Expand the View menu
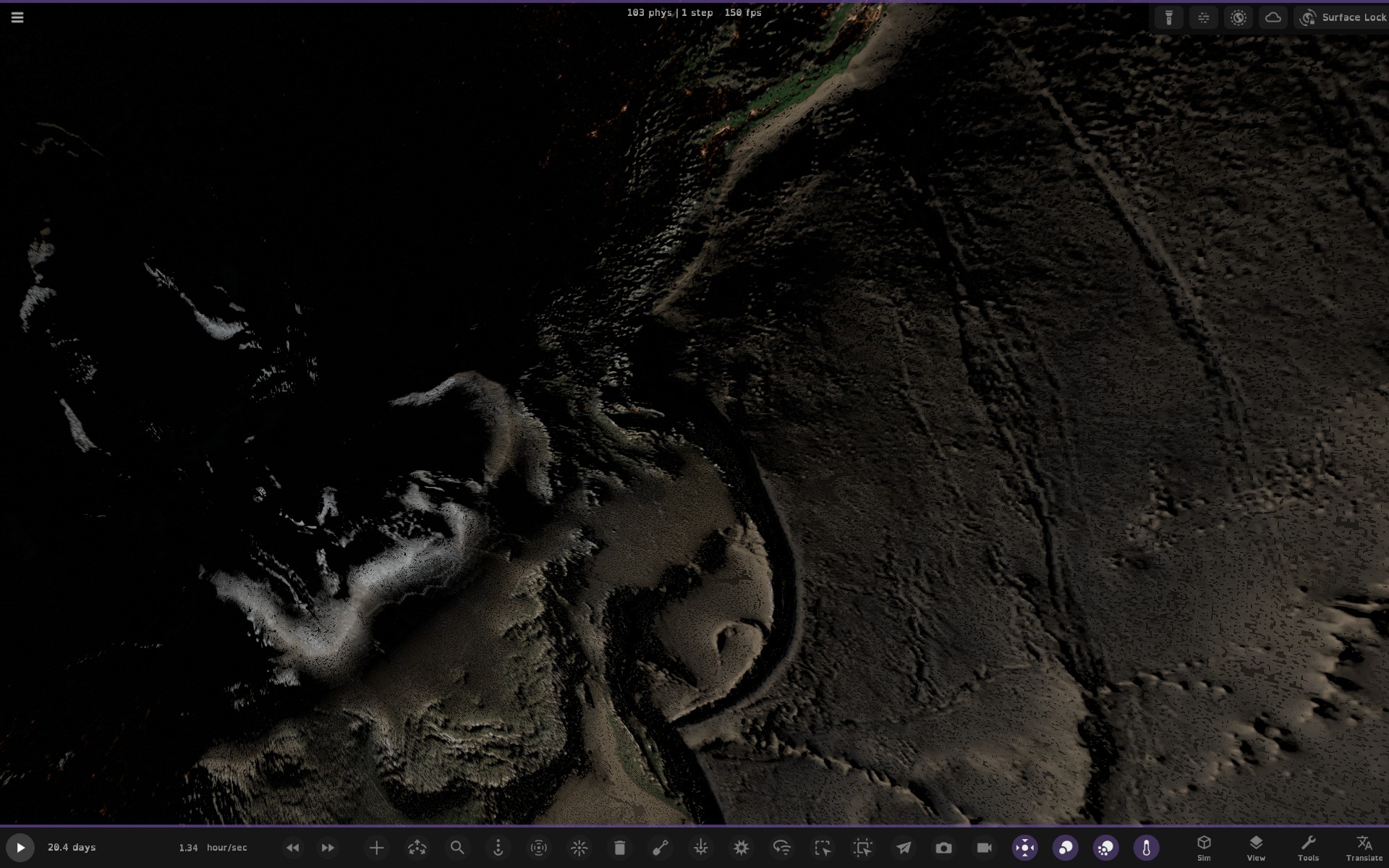 (1256, 848)
